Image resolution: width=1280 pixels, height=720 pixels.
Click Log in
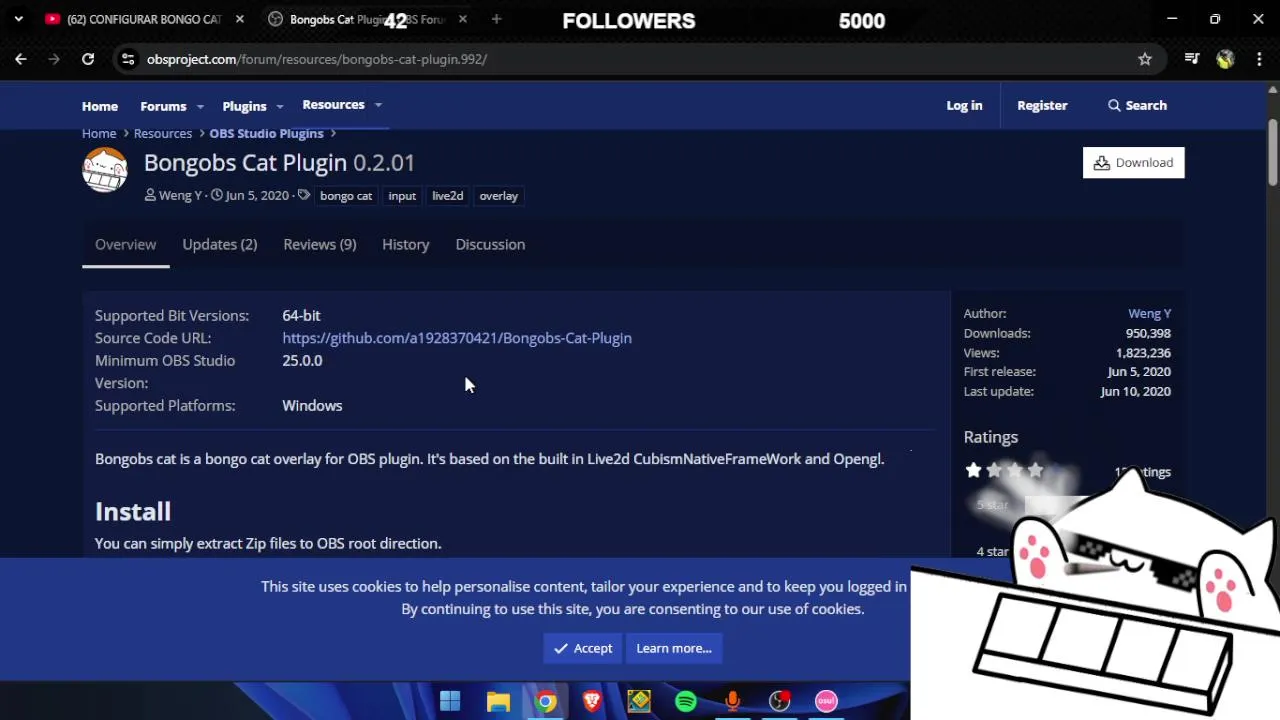click(x=964, y=105)
